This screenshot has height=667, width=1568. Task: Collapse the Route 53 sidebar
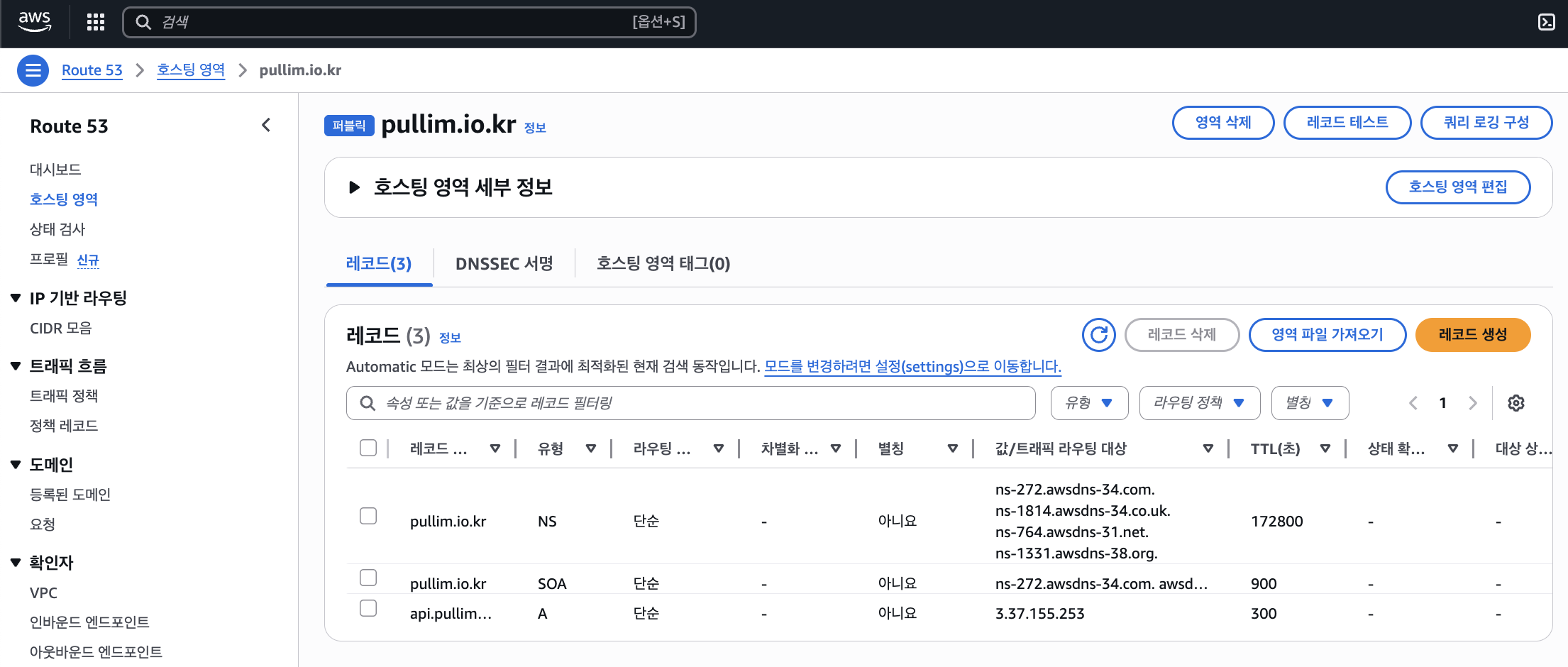pos(266,126)
